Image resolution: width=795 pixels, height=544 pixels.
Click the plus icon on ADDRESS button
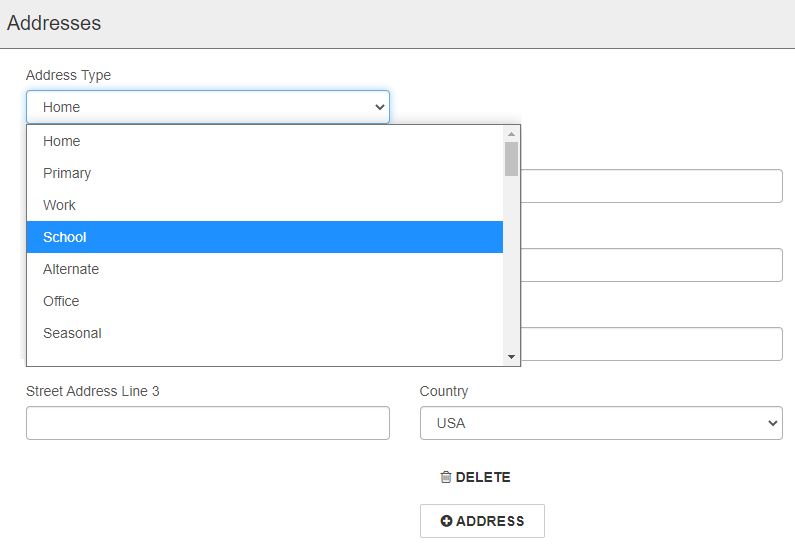pos(447,521)
